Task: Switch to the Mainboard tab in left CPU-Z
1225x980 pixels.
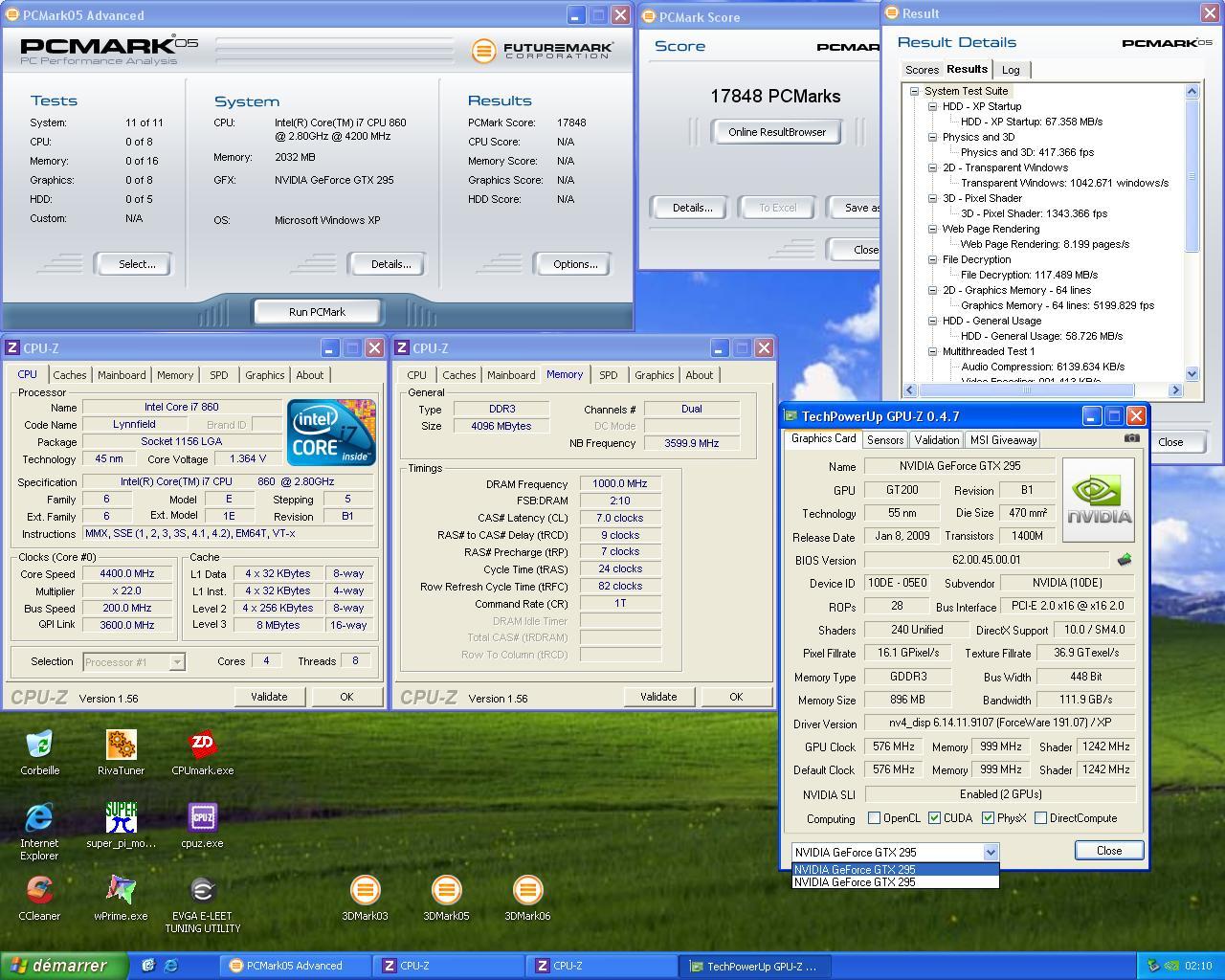Action: [x=122, y=375]
